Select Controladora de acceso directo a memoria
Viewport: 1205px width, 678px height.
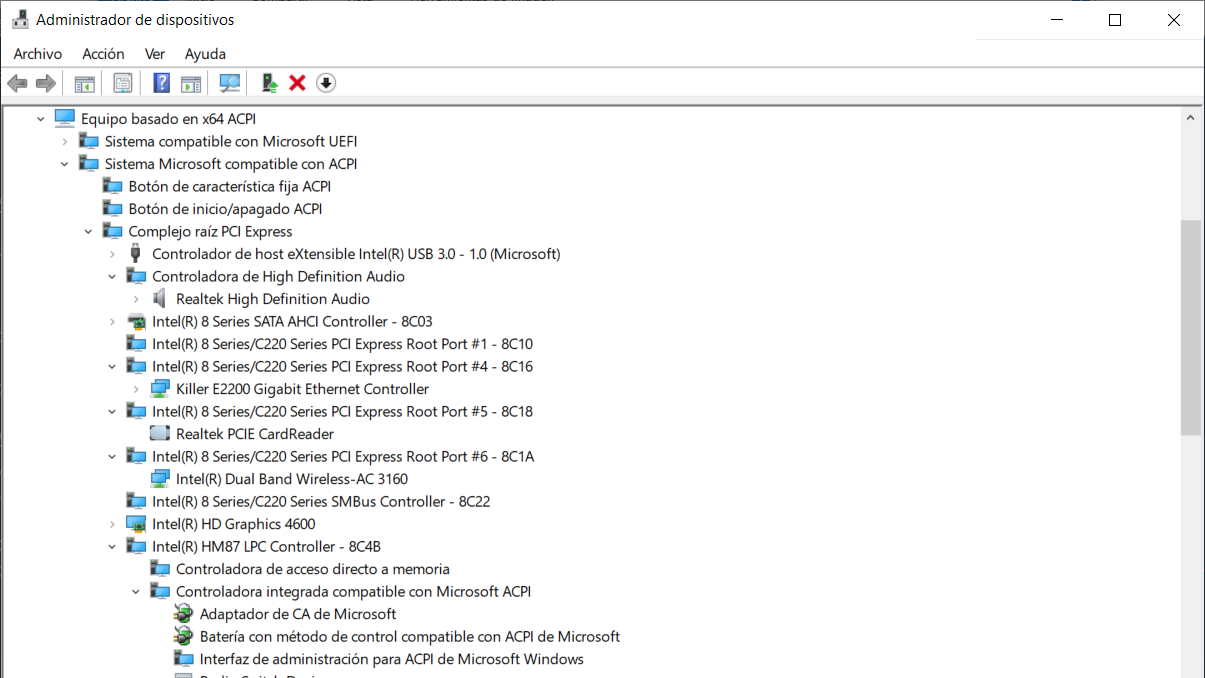point(313,569)
